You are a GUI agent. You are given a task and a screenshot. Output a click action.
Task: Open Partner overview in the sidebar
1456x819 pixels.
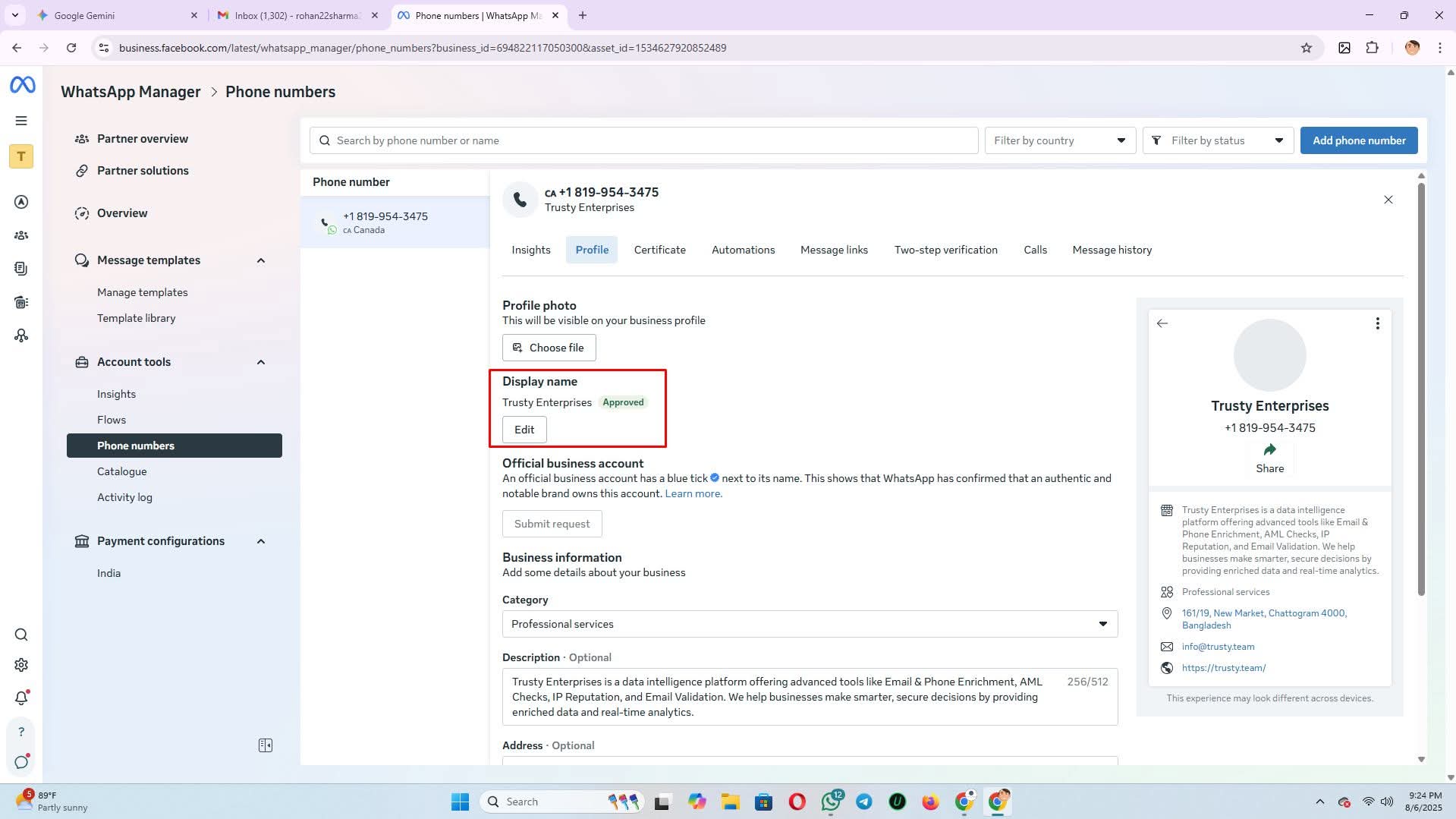pyautogui.click(x=143, y=139)
